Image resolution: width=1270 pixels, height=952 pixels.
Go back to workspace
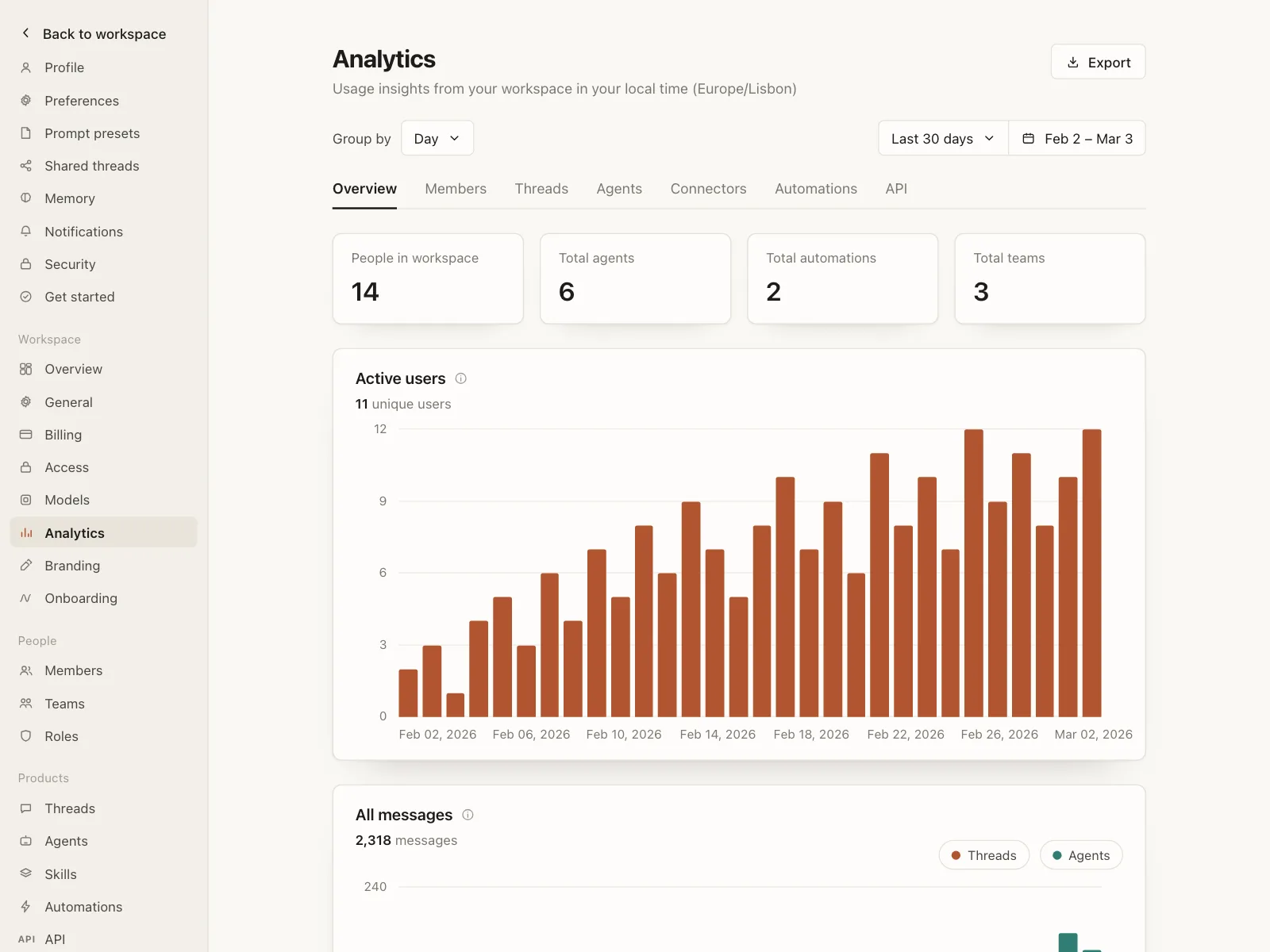104,33
